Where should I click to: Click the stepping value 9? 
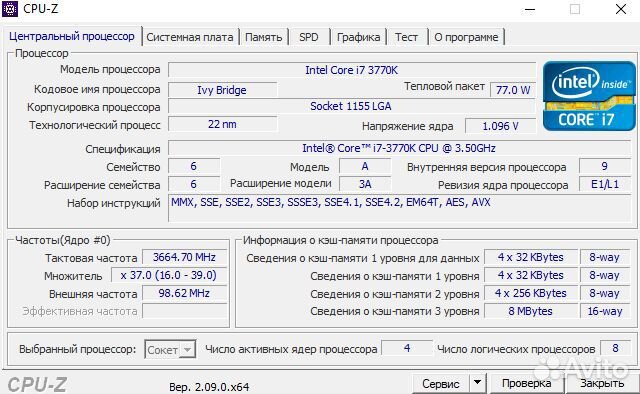pos(605,167)
